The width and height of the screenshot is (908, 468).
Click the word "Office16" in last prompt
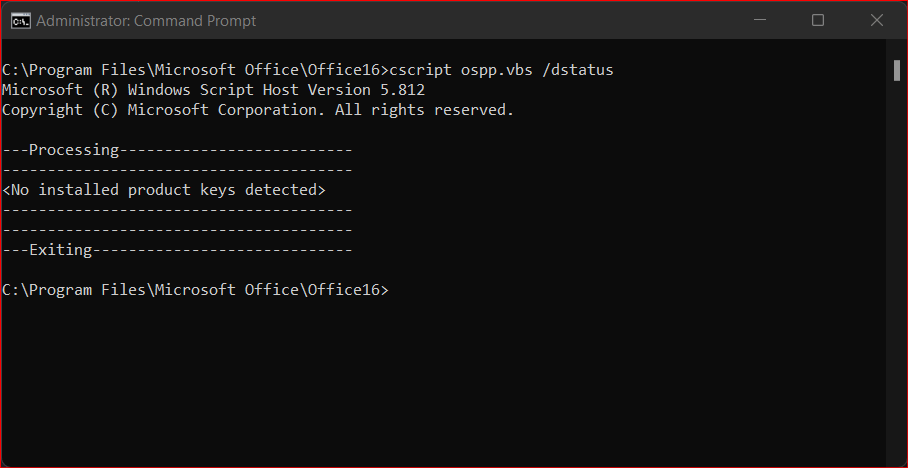pos(343,290)
